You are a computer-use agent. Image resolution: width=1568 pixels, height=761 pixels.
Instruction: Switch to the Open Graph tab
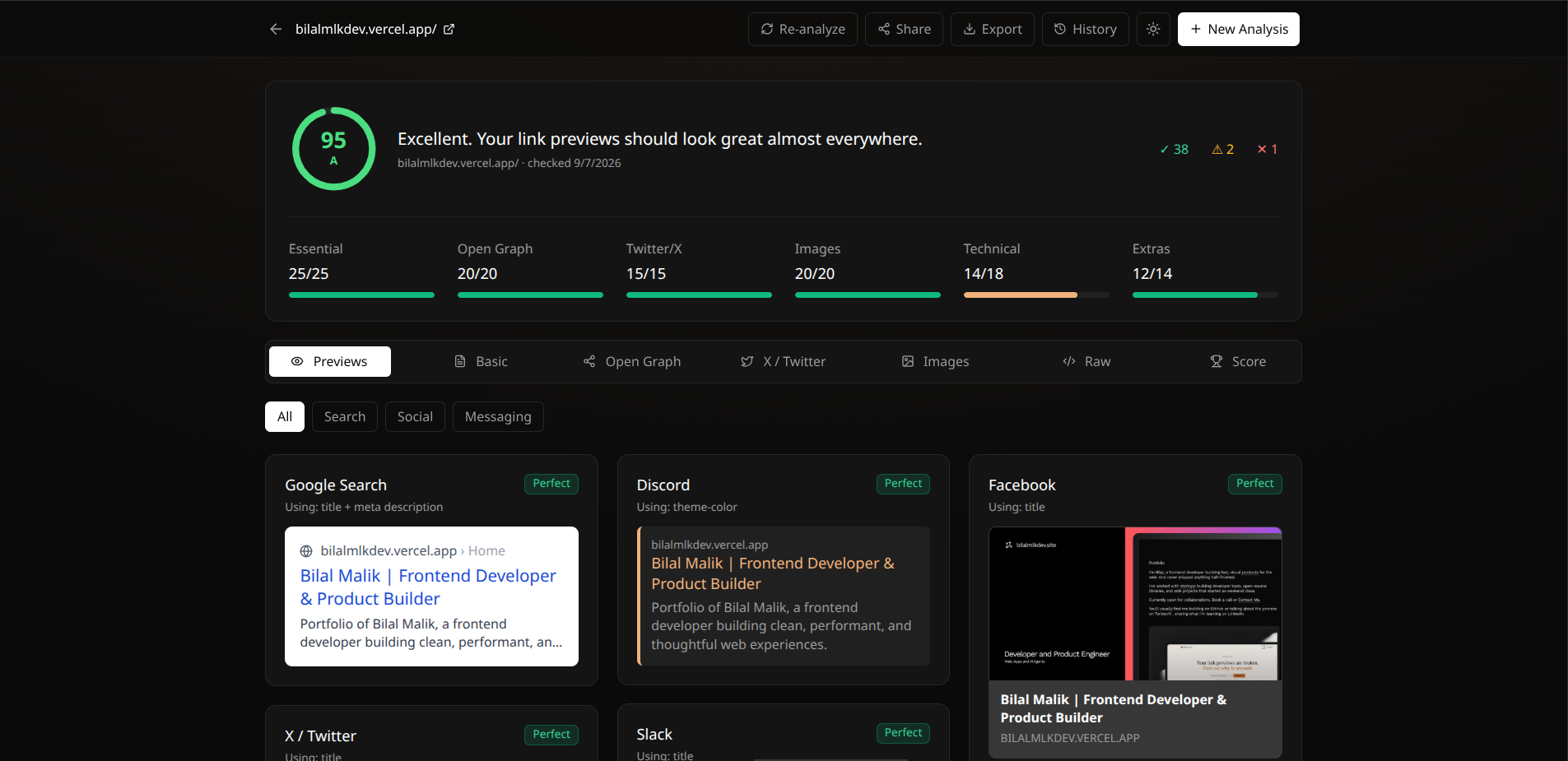pos(632,361)
